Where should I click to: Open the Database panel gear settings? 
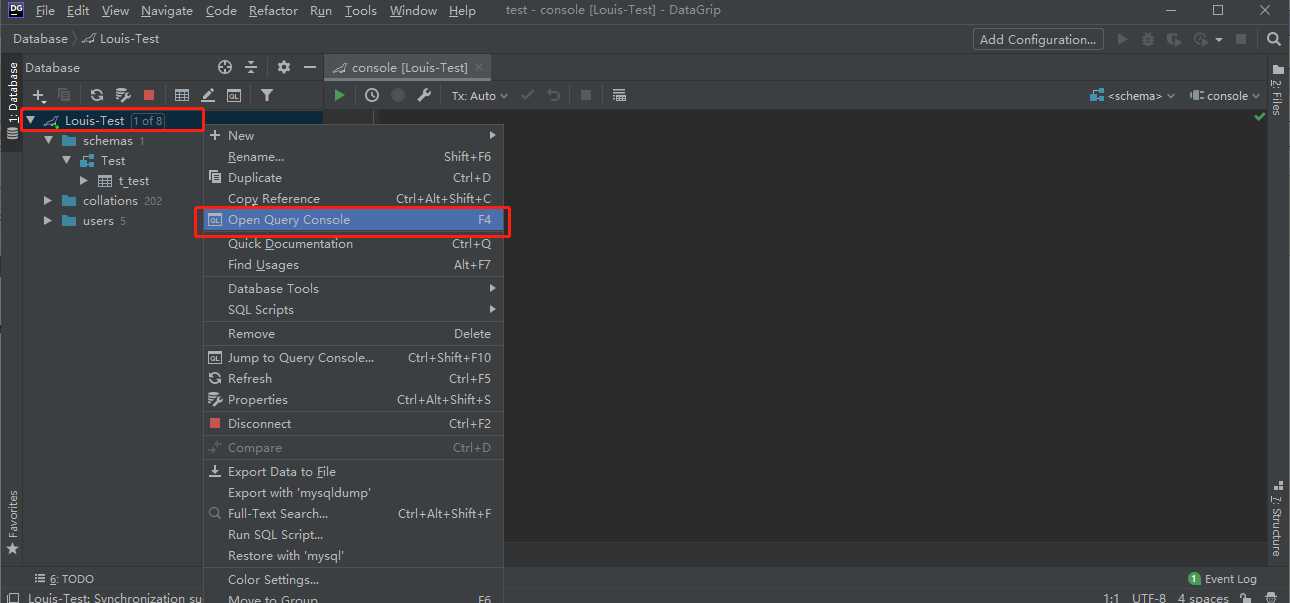point(284,67)
